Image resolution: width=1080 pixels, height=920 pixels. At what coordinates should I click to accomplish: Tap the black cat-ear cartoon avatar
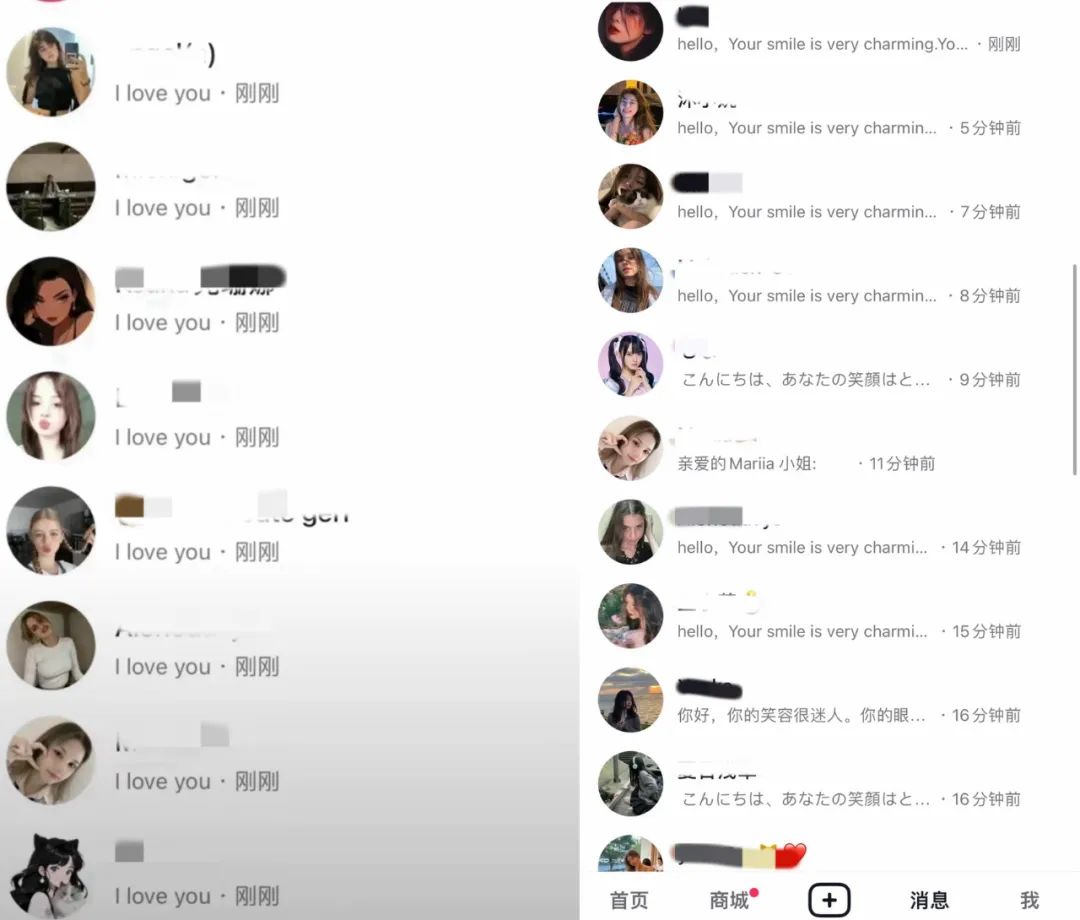(50, 875)
